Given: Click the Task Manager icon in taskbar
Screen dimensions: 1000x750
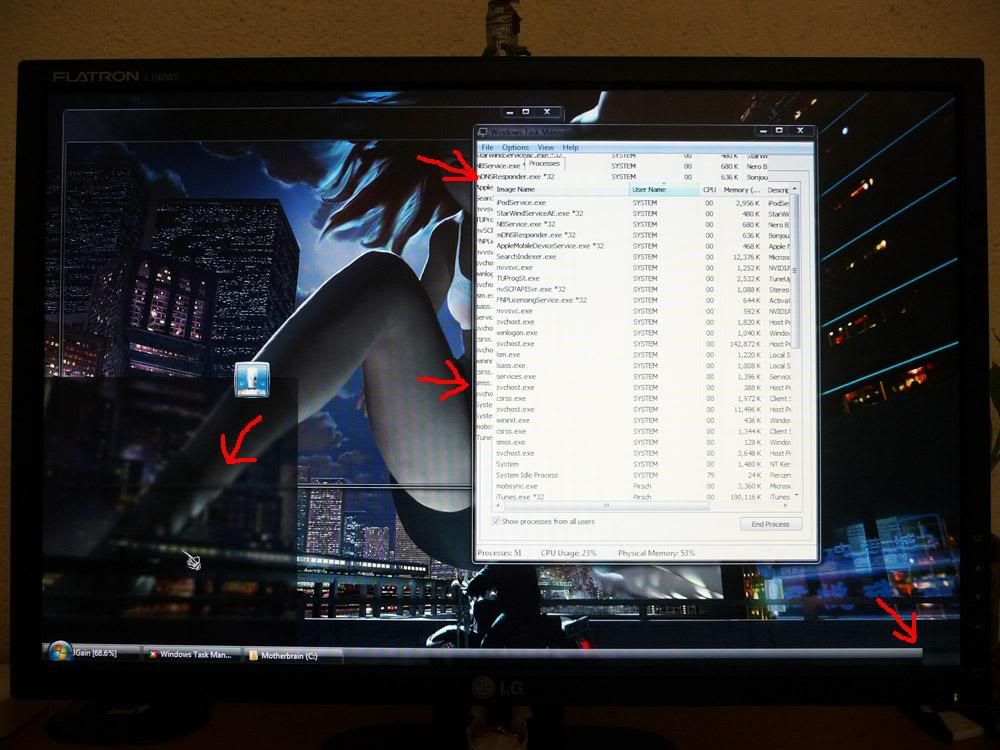Looking at the screenshot, I should [x=153, y=654].
